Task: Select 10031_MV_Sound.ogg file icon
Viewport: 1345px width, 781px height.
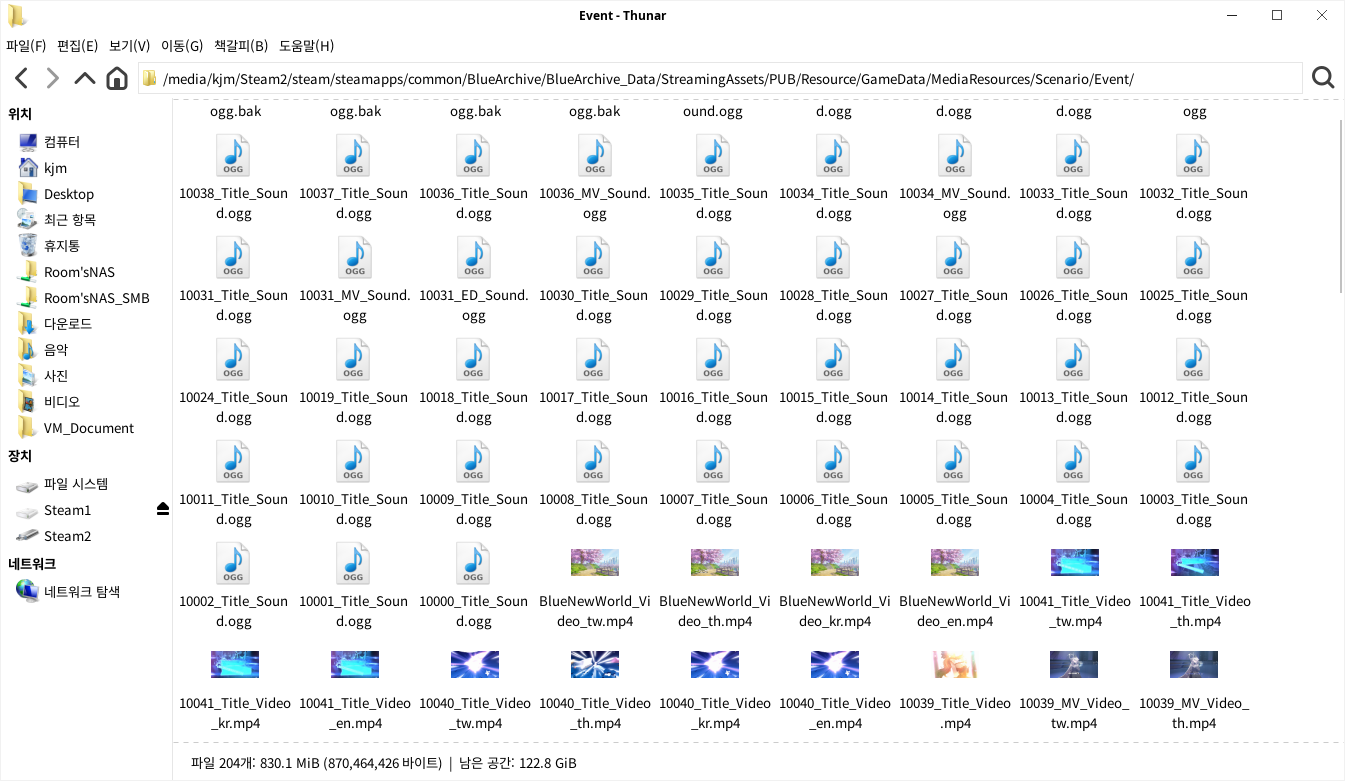Action: pyautogui.click(x=353, y=257)
